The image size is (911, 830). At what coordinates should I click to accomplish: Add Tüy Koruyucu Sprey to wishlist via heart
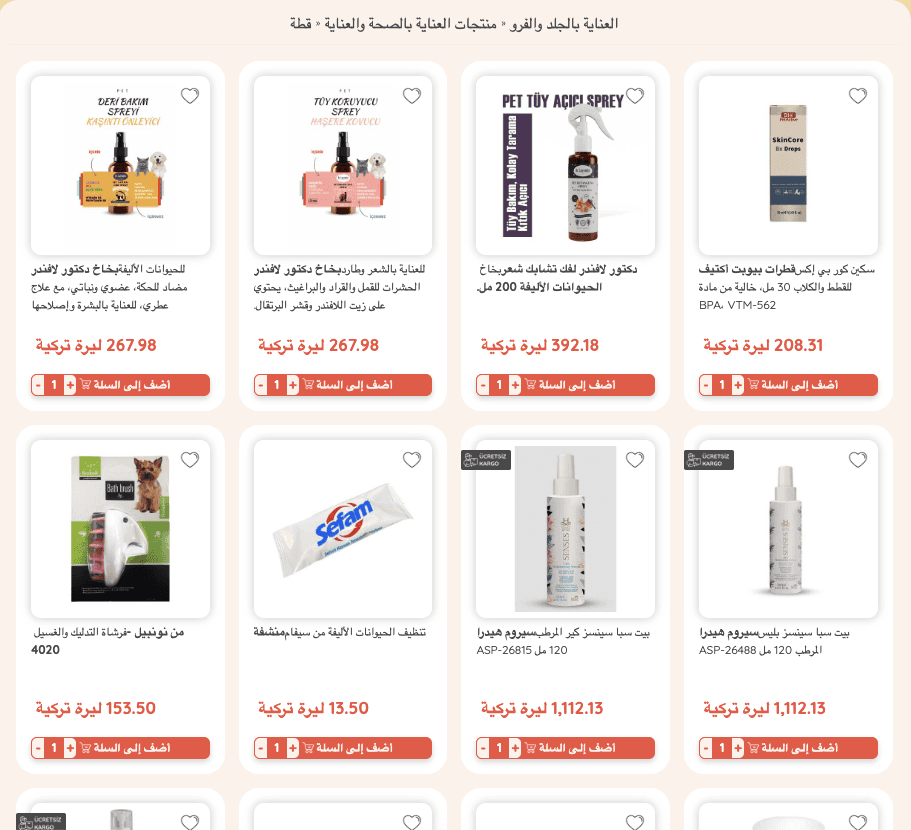[x=412, y=95]
